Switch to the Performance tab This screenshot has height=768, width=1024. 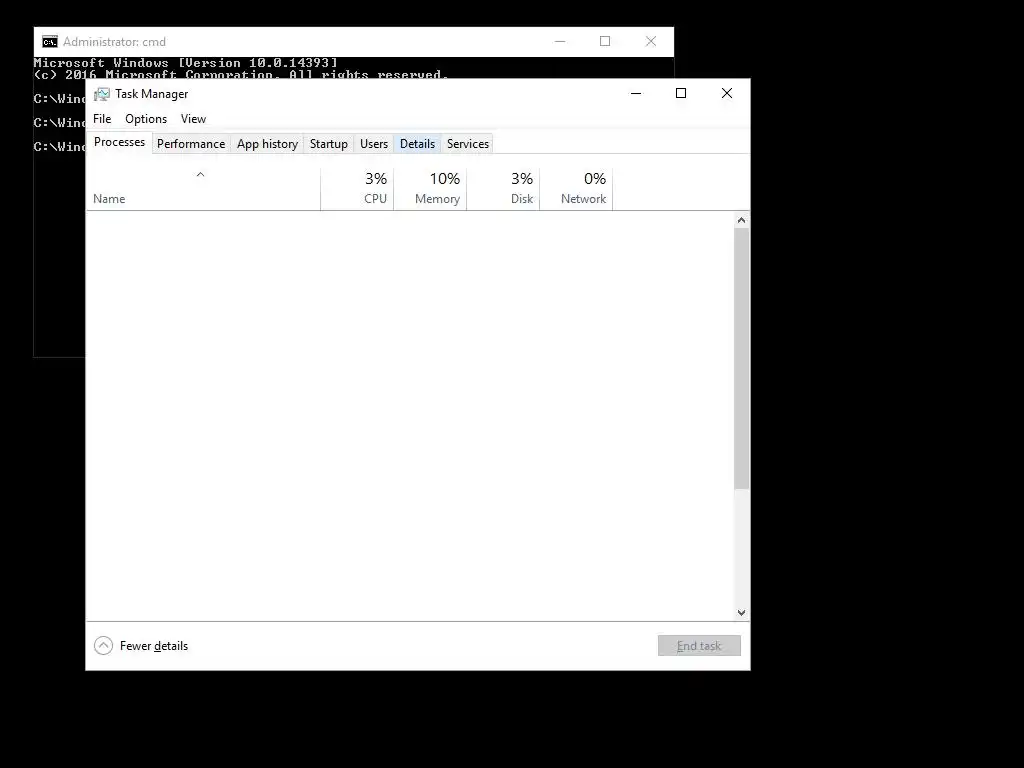(x=191, y=144)
